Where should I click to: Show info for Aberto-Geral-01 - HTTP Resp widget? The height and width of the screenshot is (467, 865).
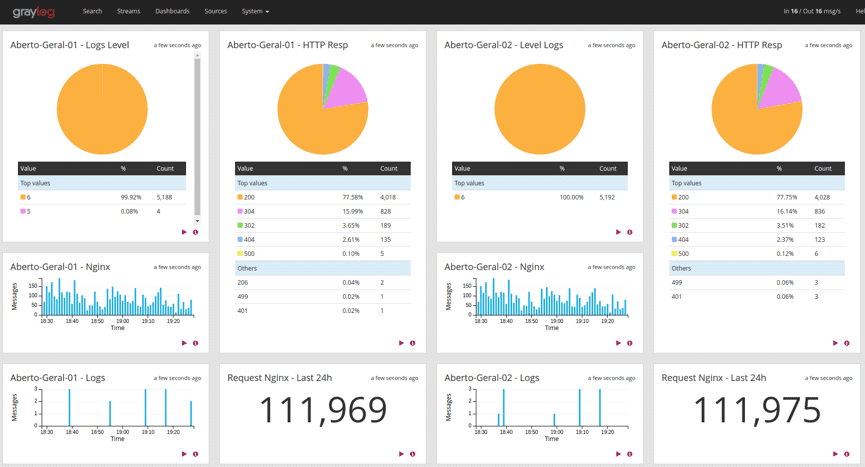[413, 343]
